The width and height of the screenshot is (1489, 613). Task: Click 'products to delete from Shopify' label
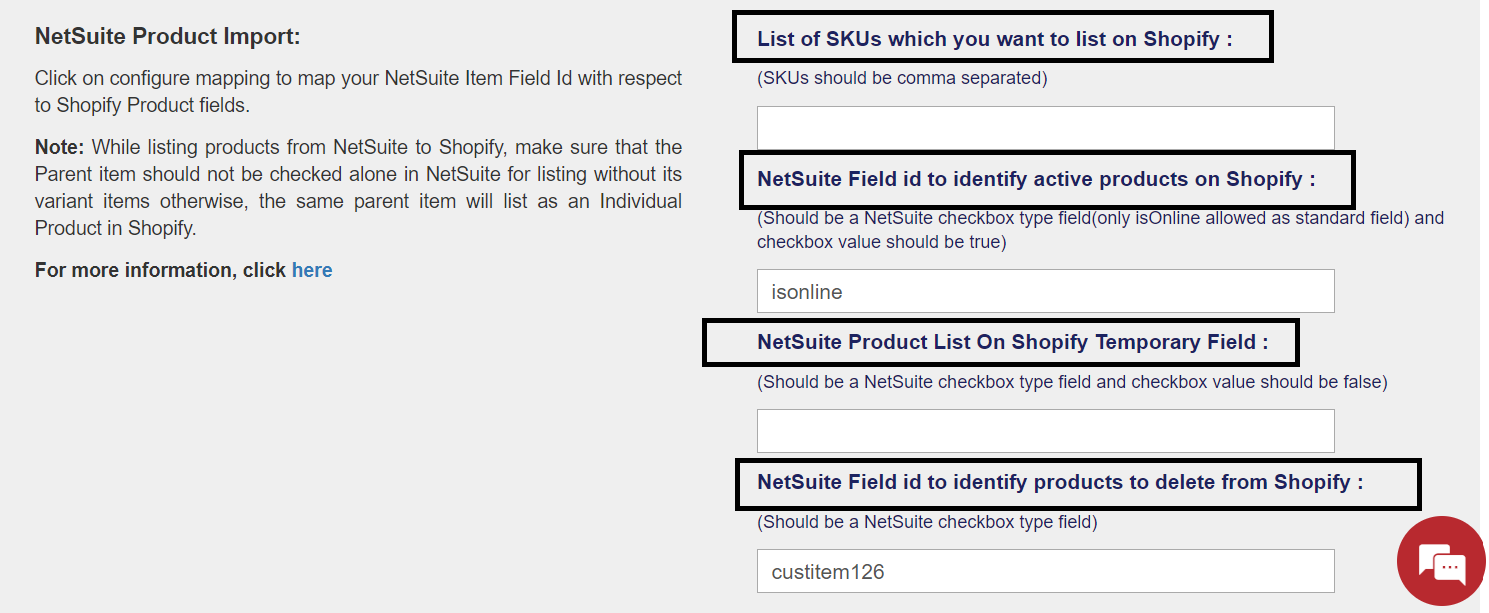[1060, 482]
